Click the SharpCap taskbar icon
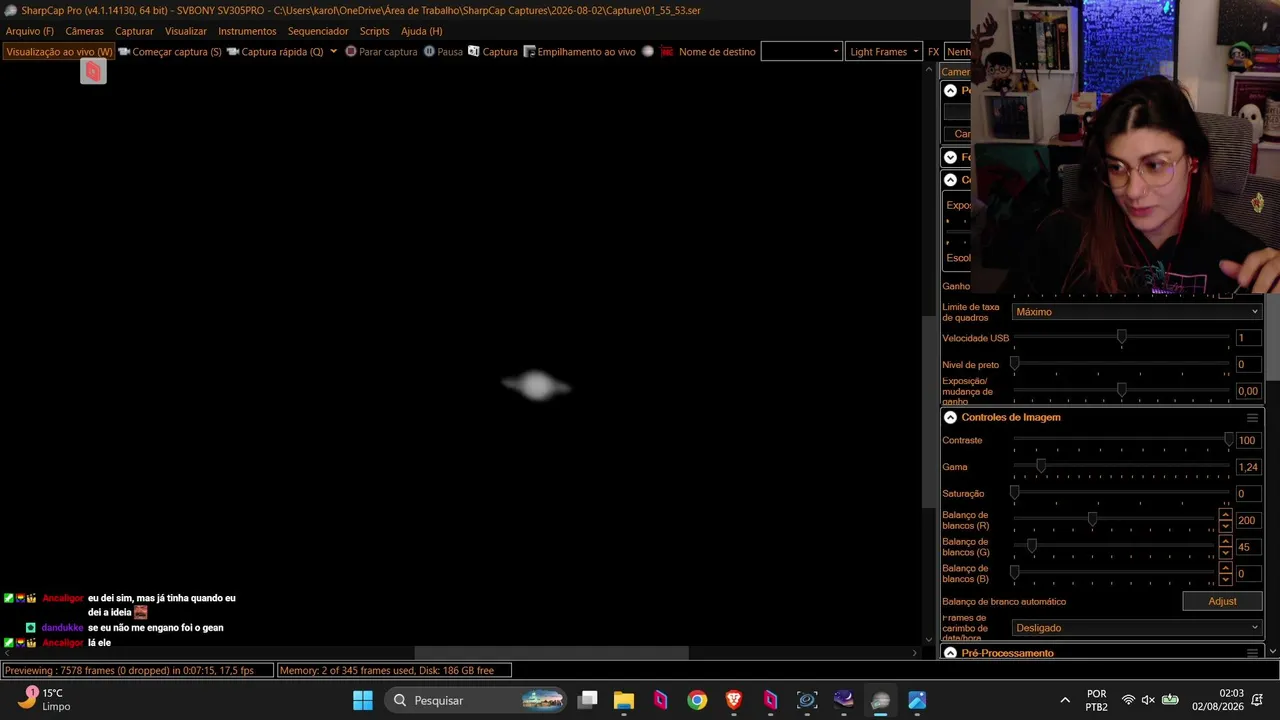 (x=880, y=700)
